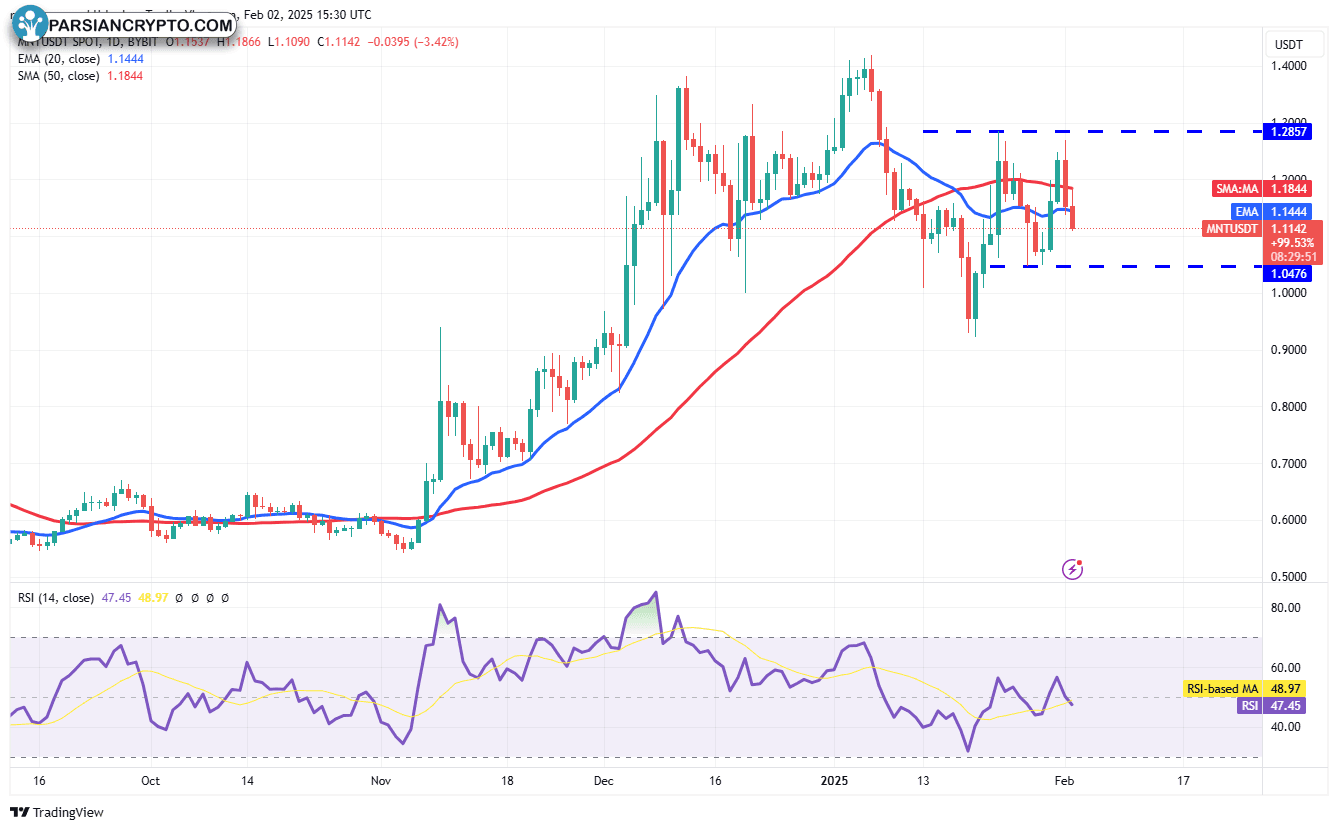Click the 0.6000 price axis tick
Image resolution: width=1338 pixels, height=830 pixels.
[x=1288, y=521]
